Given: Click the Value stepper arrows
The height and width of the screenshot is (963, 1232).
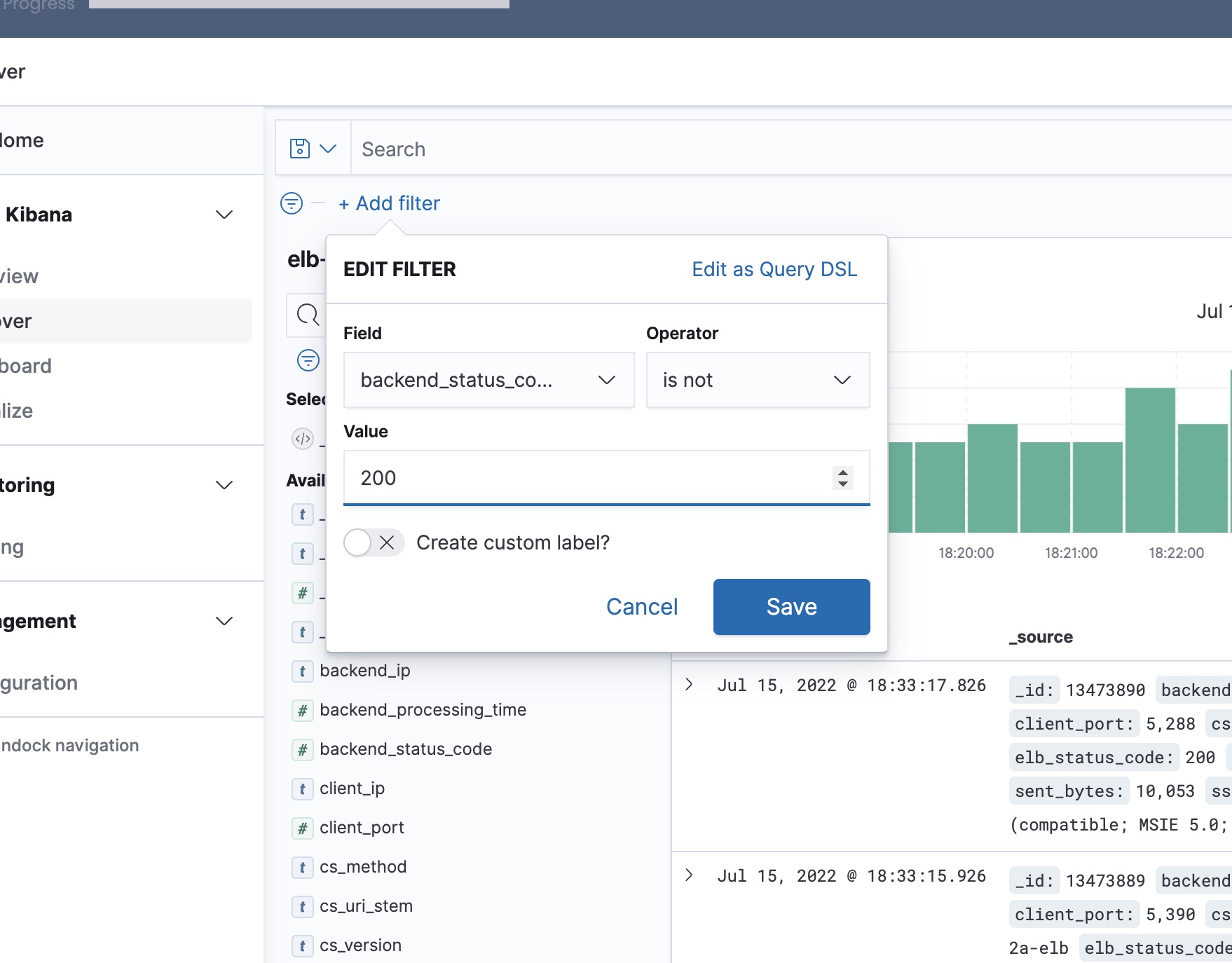Looking at the screenshot, I should [x=843, y=478].
